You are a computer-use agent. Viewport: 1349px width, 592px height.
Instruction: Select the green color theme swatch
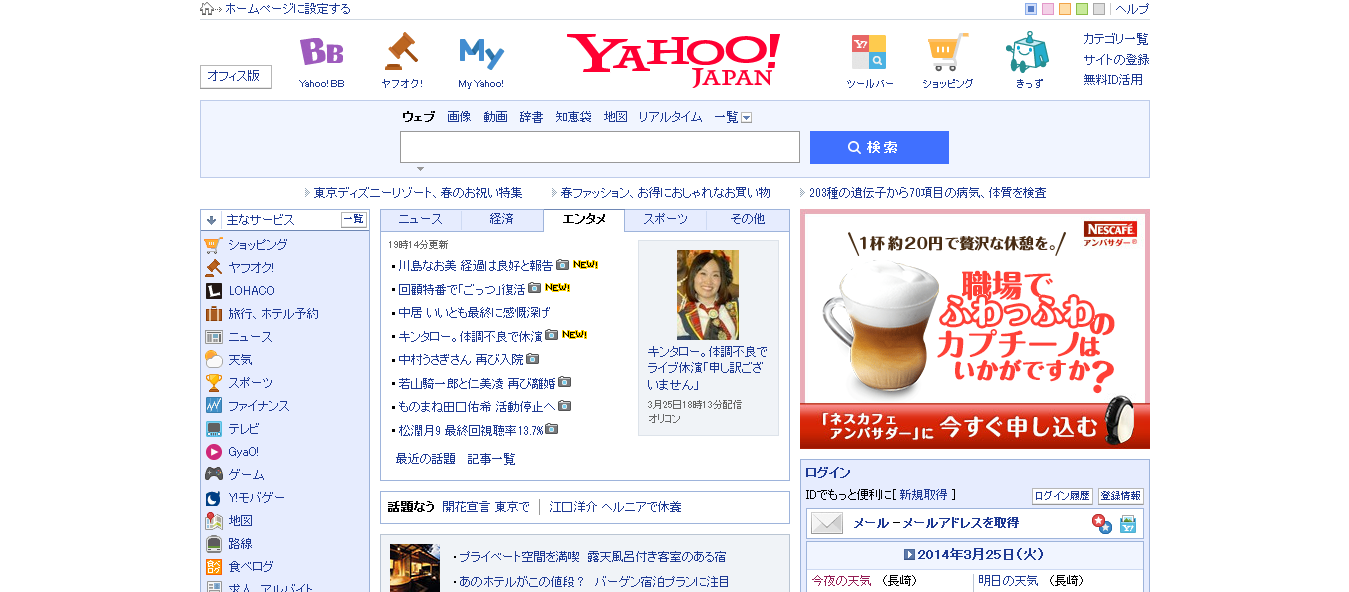point(1082,9)
